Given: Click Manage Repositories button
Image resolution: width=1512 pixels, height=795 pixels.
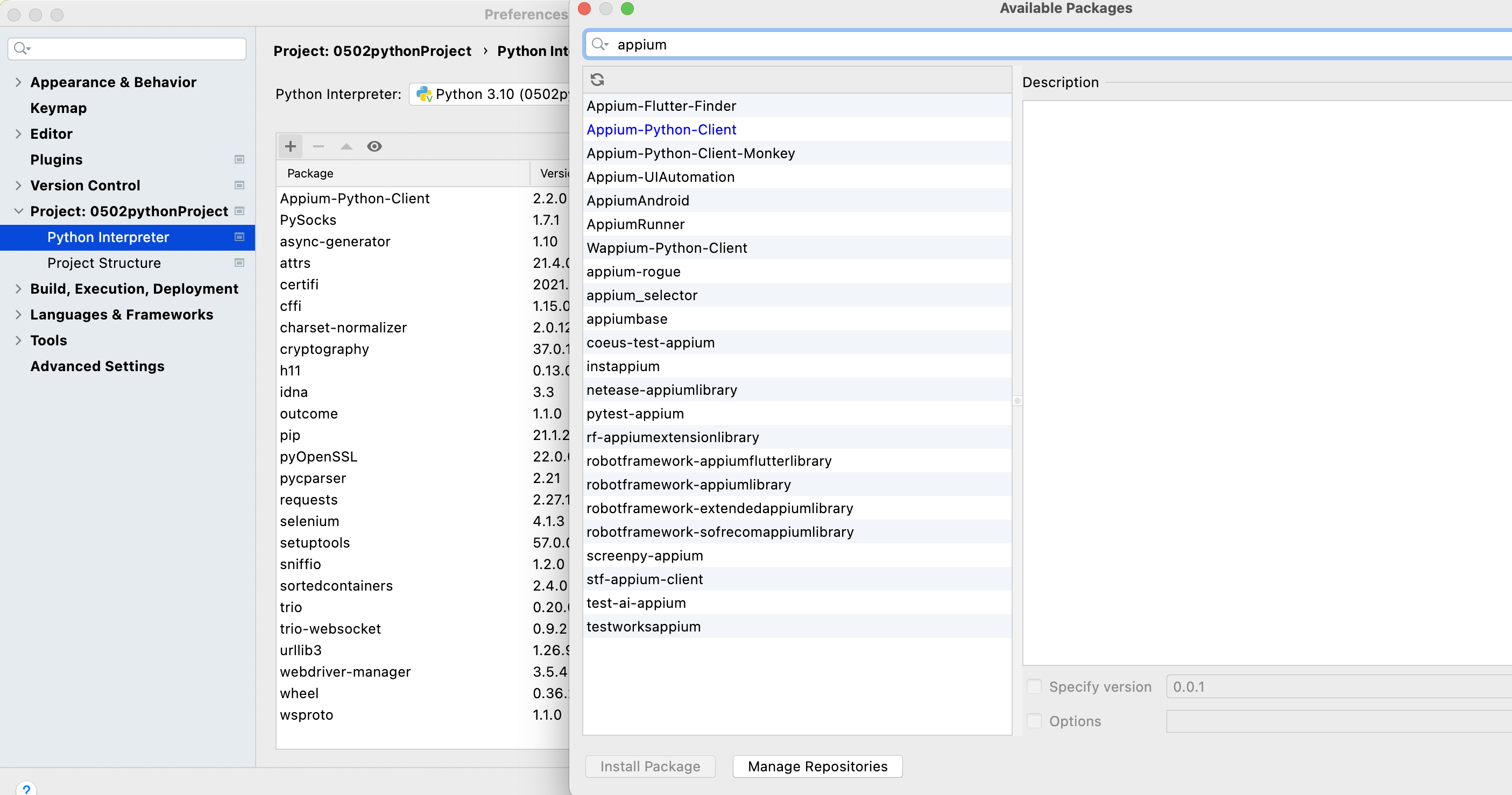Looking at the screenshot, I should pyautogui.click(x=817, y=766).
